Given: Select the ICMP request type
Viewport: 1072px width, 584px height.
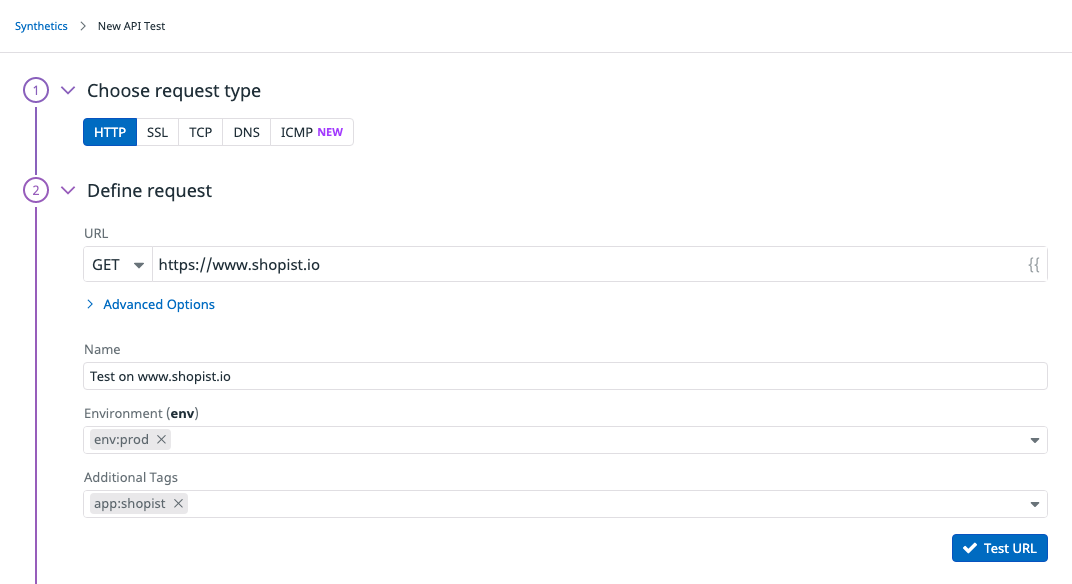Looking at the screenshot, I should (x=296, y=131).
